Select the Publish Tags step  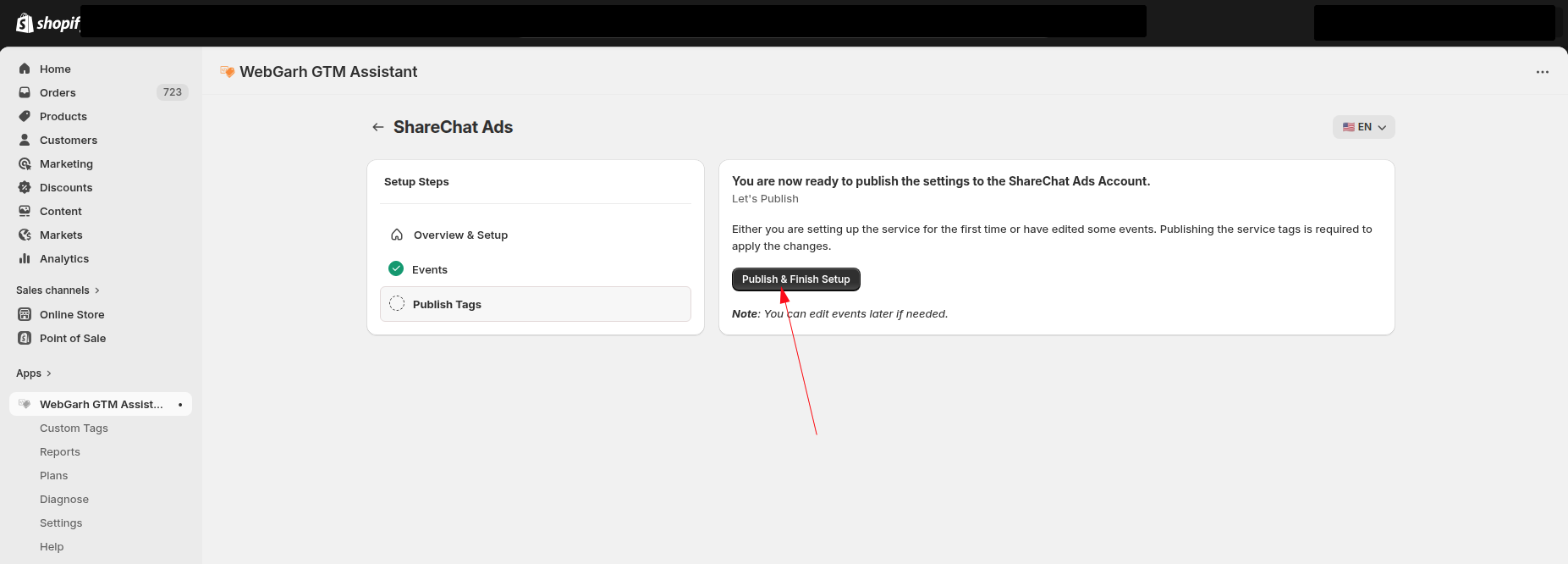(x=536, y=304)
